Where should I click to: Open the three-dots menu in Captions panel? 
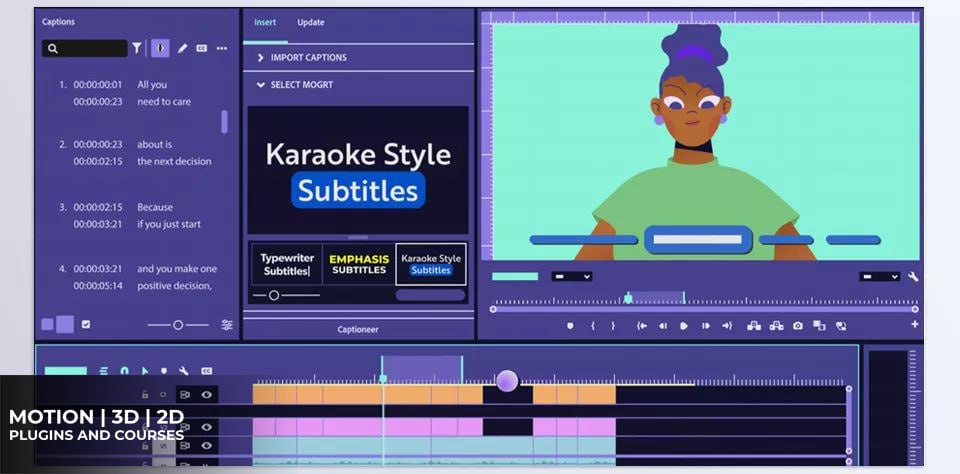[221, 48]
